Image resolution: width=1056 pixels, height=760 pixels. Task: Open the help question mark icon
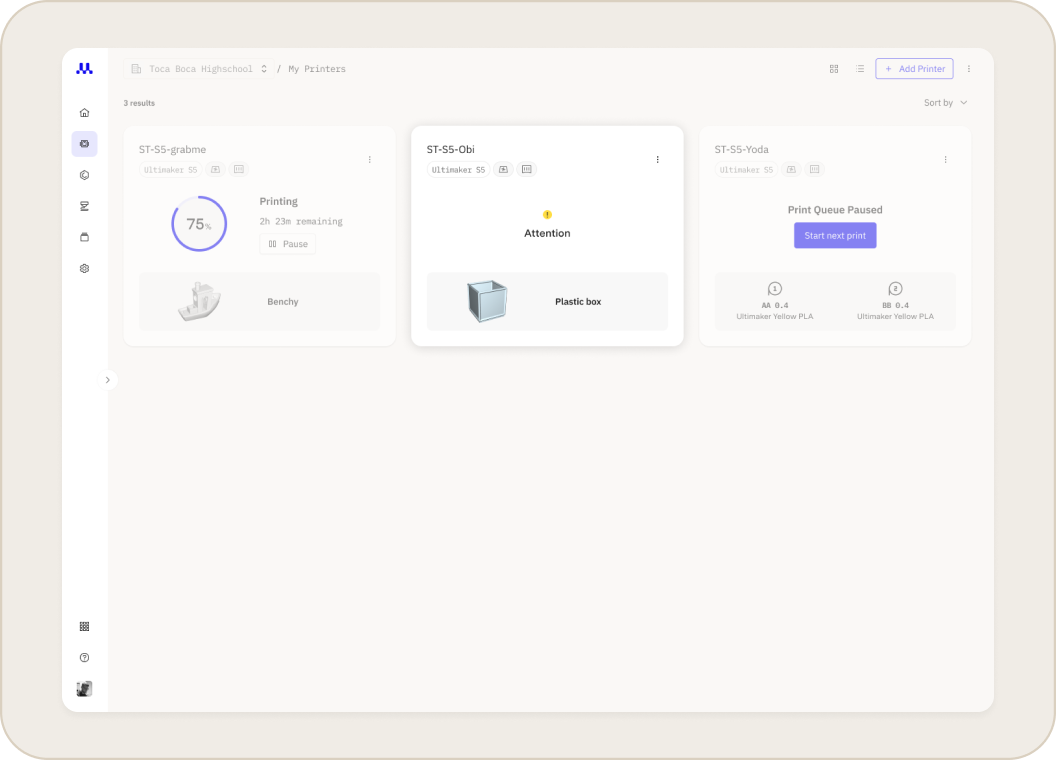[84, 658]
